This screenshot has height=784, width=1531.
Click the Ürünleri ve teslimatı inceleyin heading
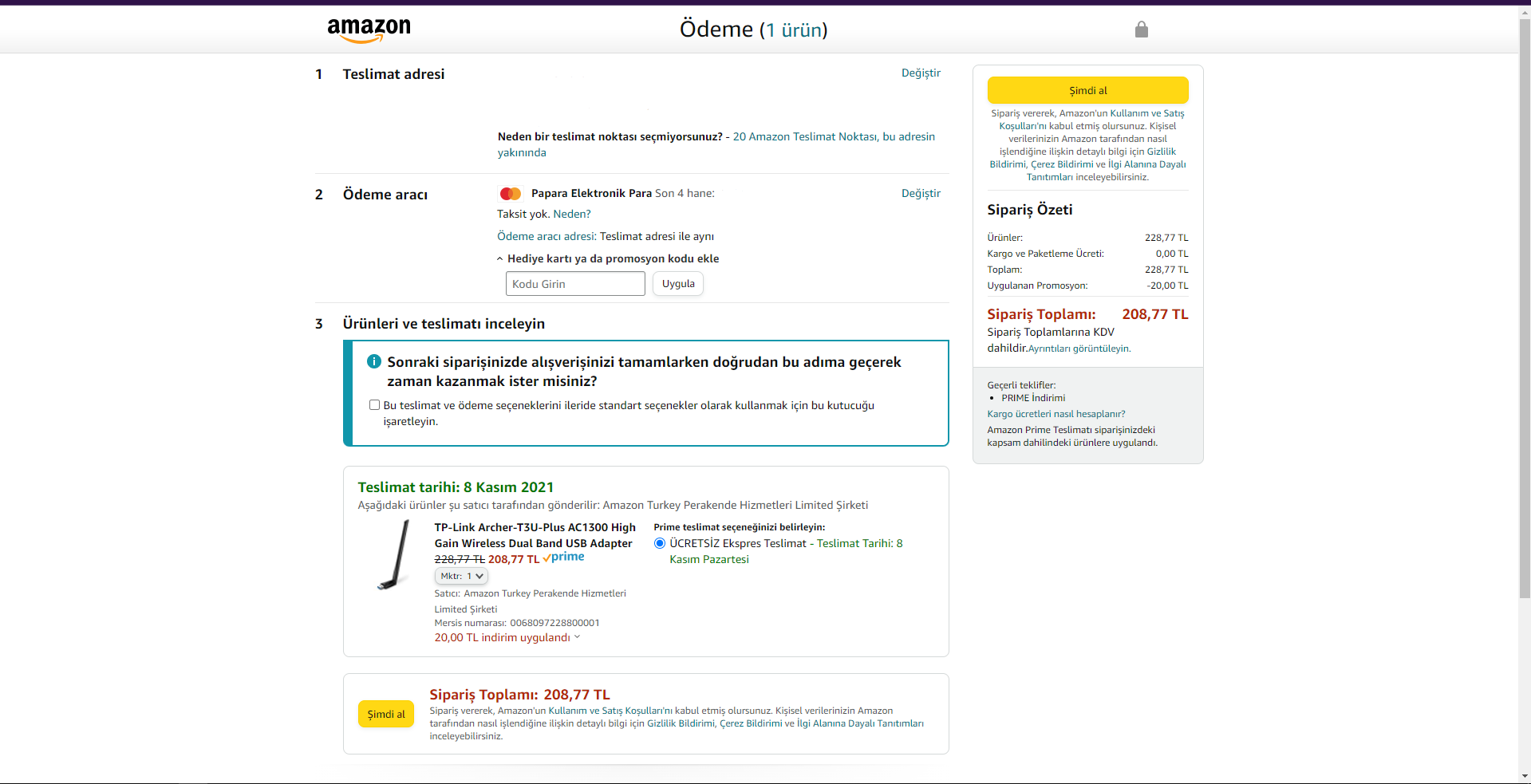444,324
